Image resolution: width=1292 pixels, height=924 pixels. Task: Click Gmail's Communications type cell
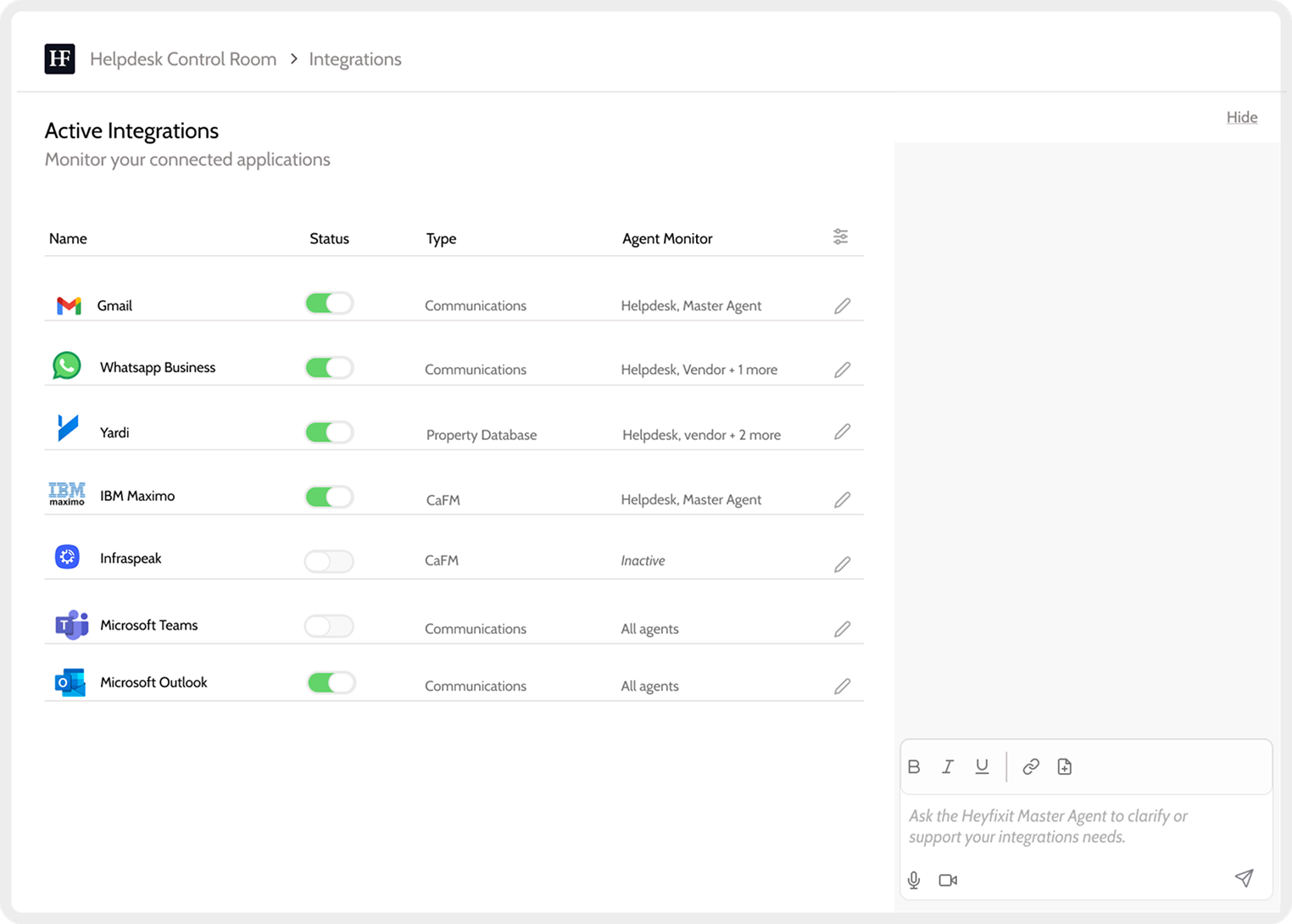[476, 306]
